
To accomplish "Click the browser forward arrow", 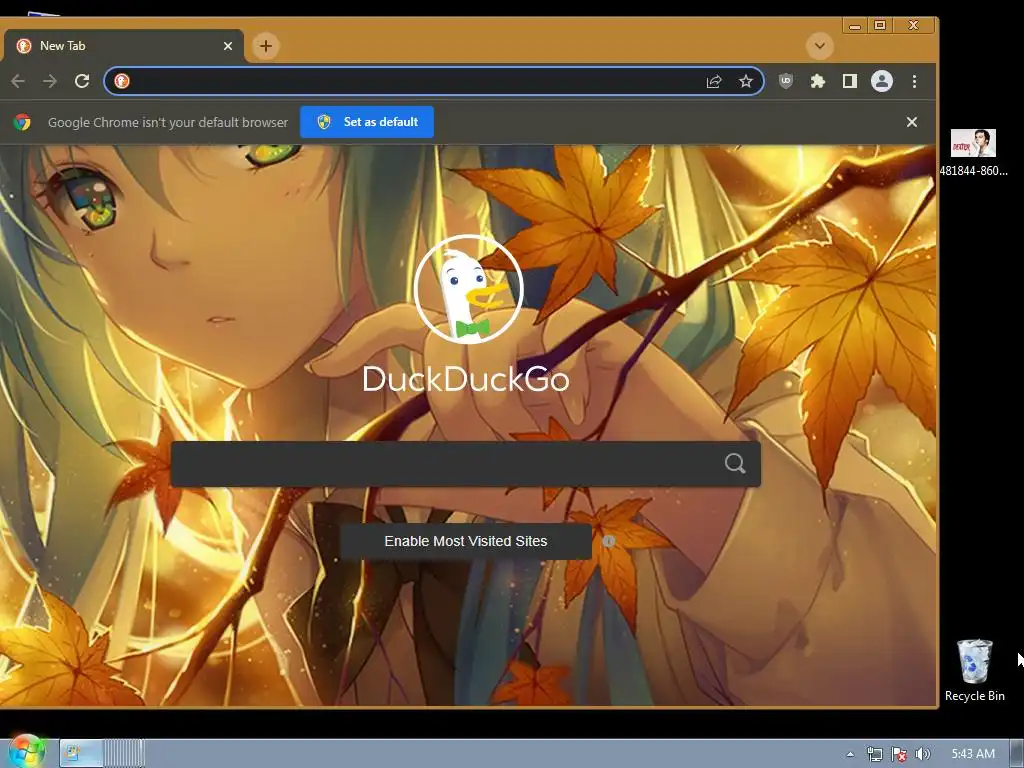I will click(50, 81).
